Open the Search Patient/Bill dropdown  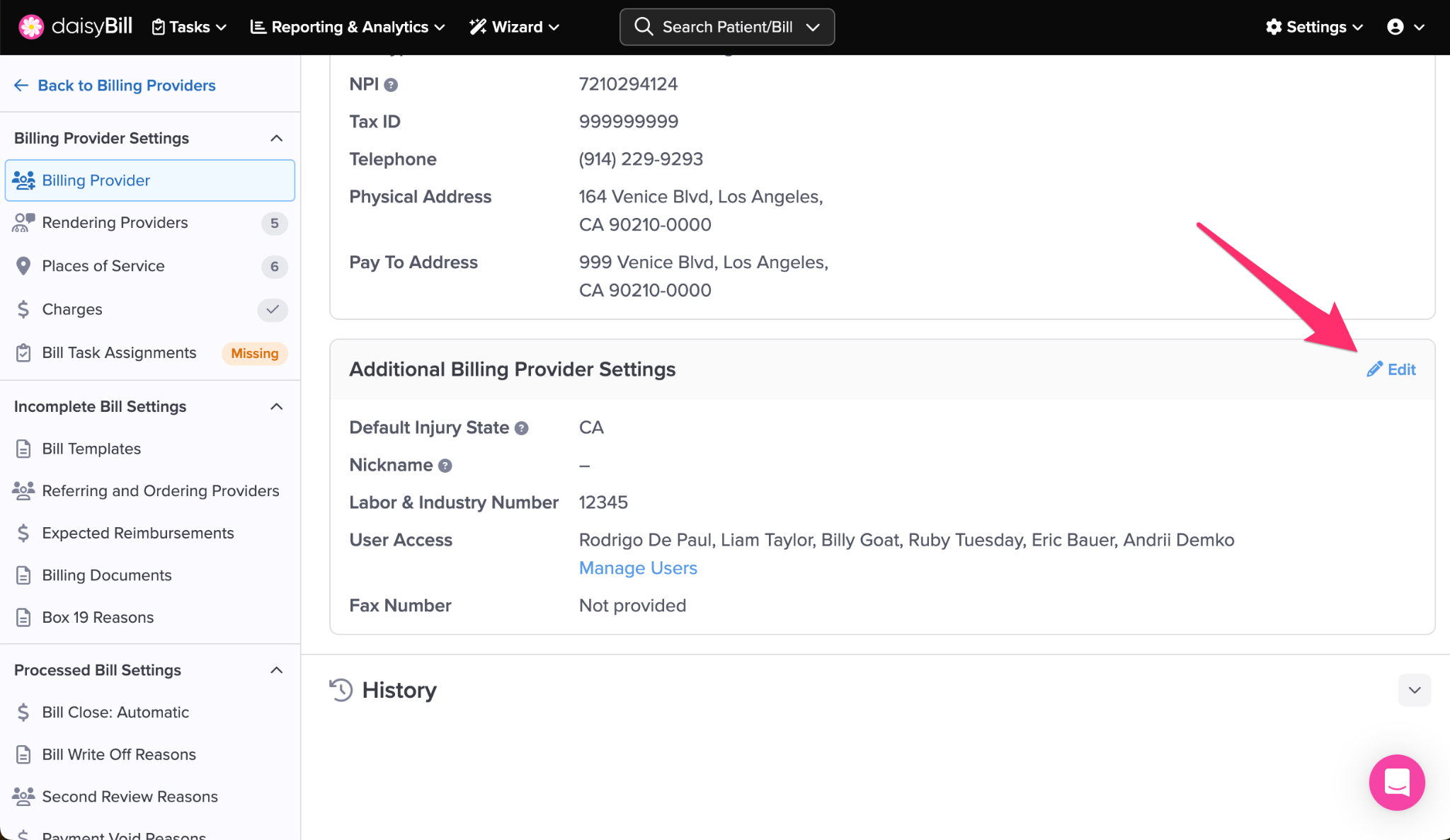click(x=727, y=27)
